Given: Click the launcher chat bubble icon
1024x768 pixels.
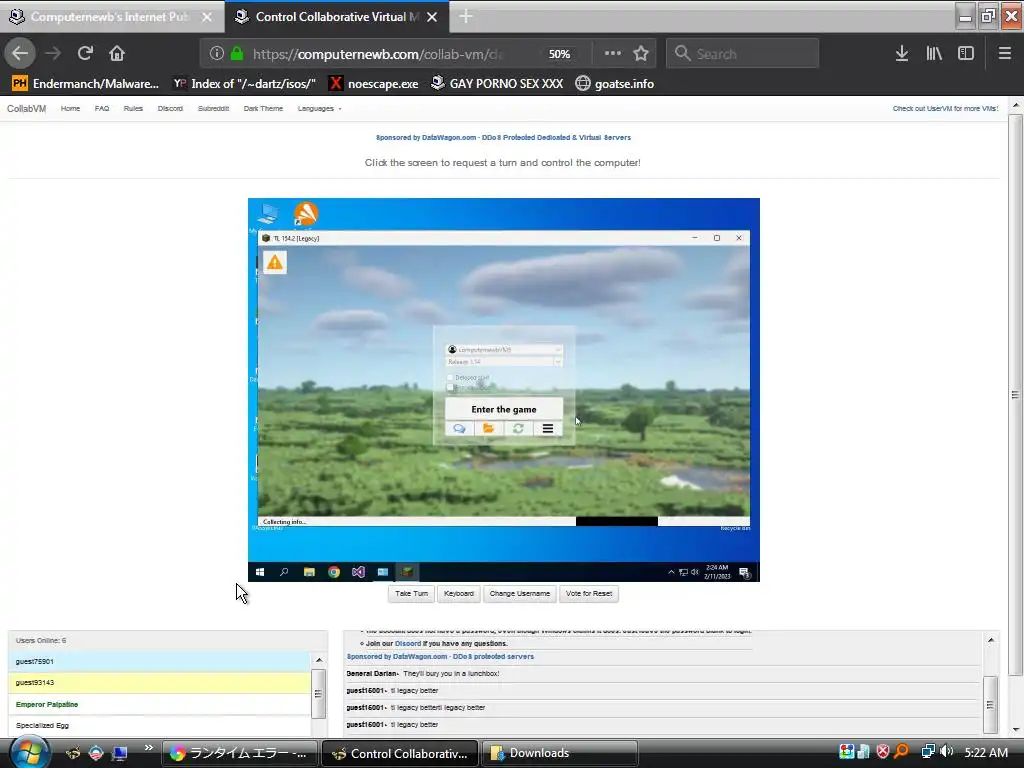Looking at the screenshot, I should (x=460, y=428).
